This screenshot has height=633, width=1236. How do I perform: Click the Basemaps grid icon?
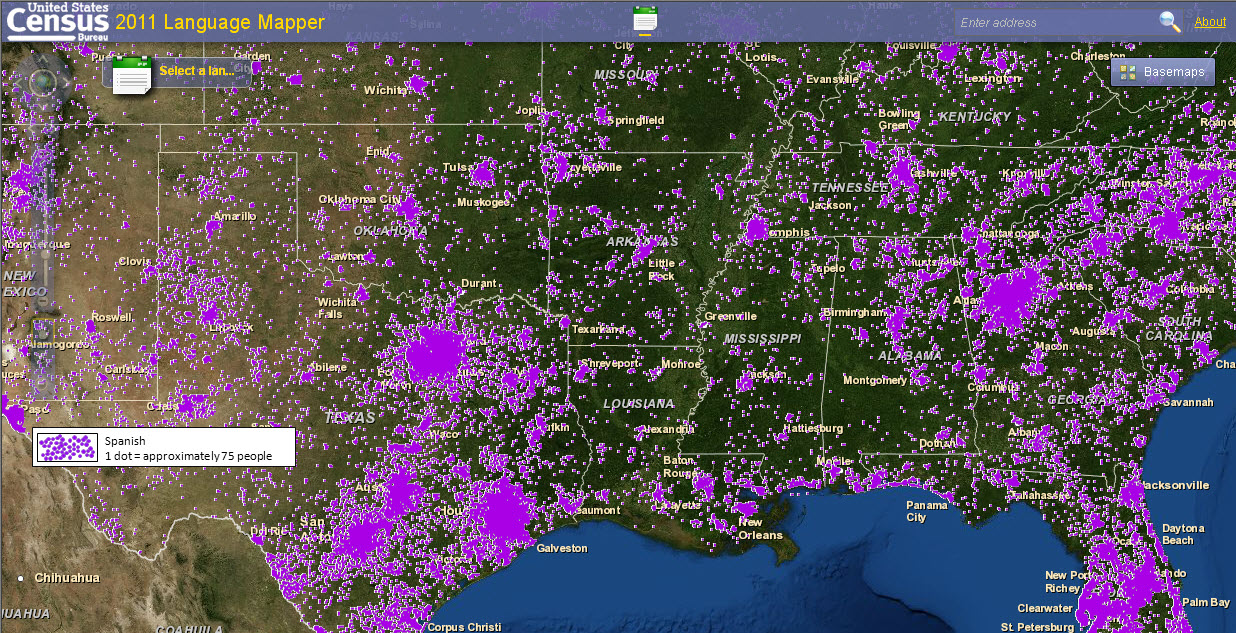1128,72
